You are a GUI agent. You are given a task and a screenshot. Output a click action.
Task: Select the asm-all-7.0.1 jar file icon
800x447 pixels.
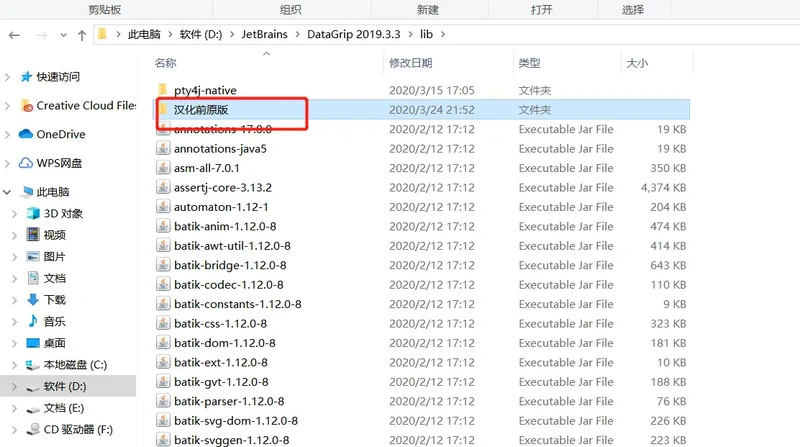tap(164, 168)
